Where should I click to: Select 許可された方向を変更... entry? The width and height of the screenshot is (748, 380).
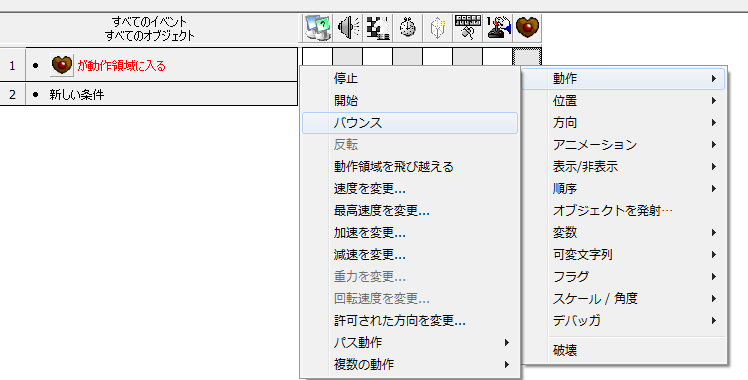click(x=410, y=321)
